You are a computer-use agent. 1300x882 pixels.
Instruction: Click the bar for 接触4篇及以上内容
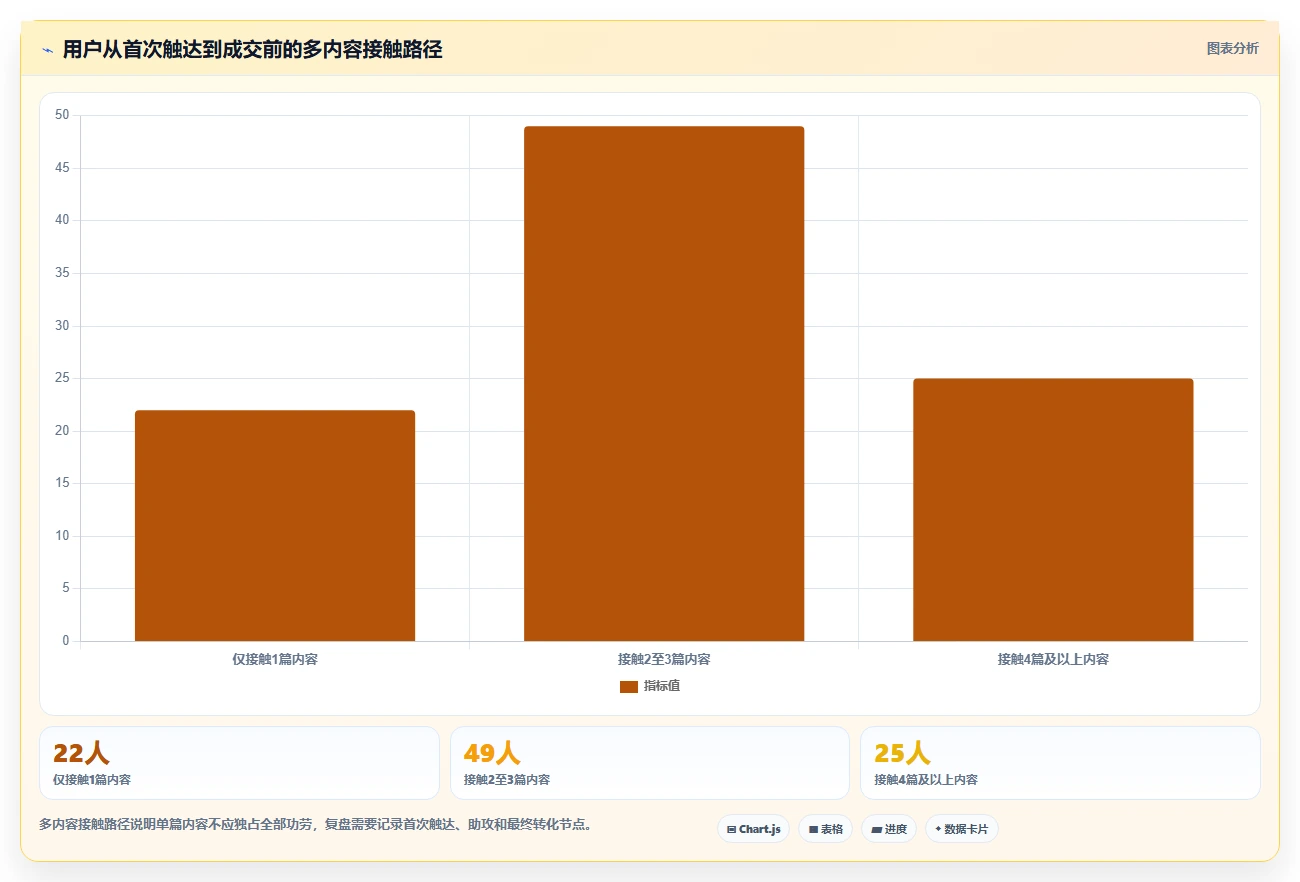pyautogui.click(x=1053, y=510)
